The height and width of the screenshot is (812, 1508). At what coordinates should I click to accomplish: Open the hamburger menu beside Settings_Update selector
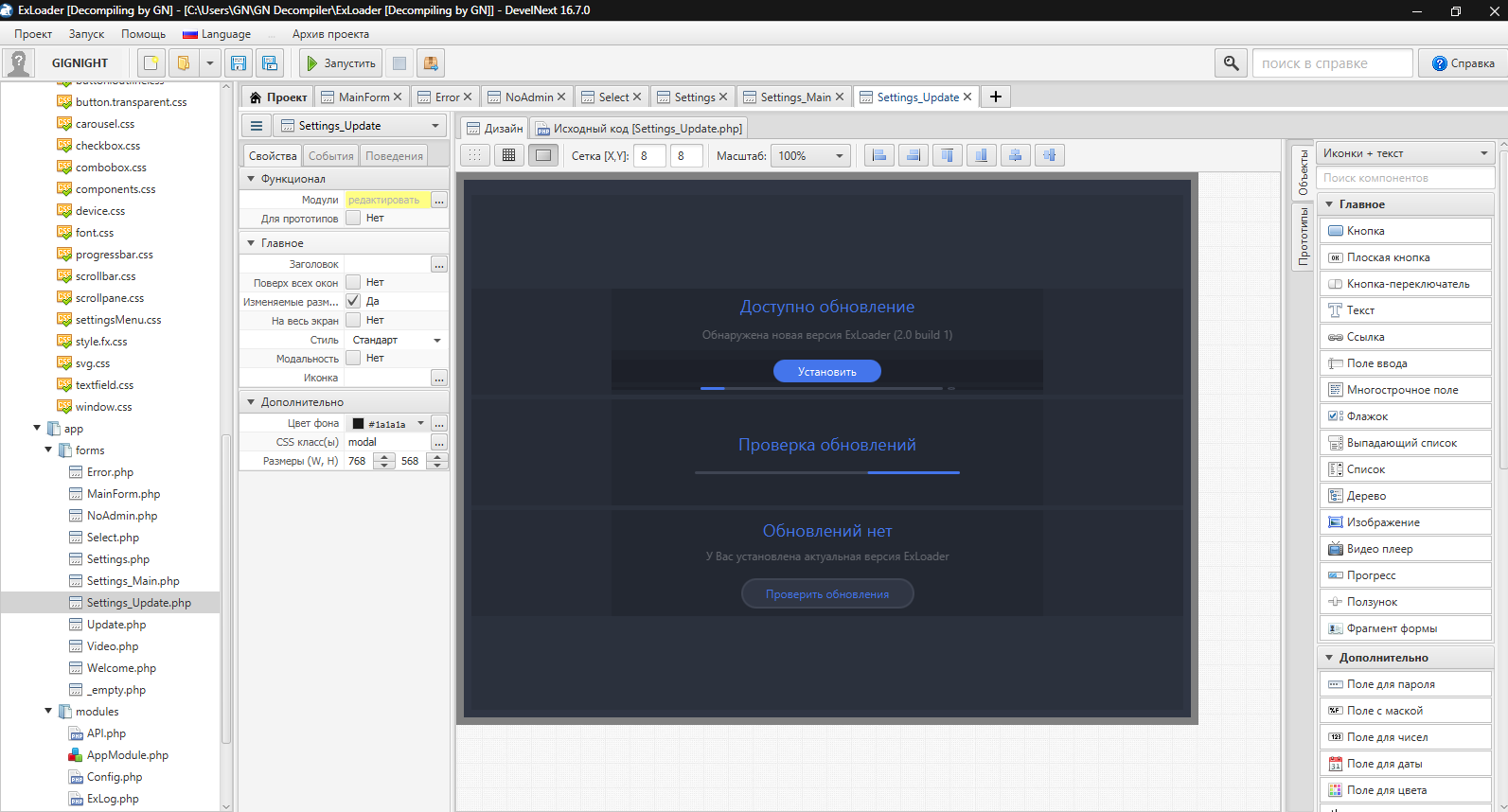[x=256, y=126]
